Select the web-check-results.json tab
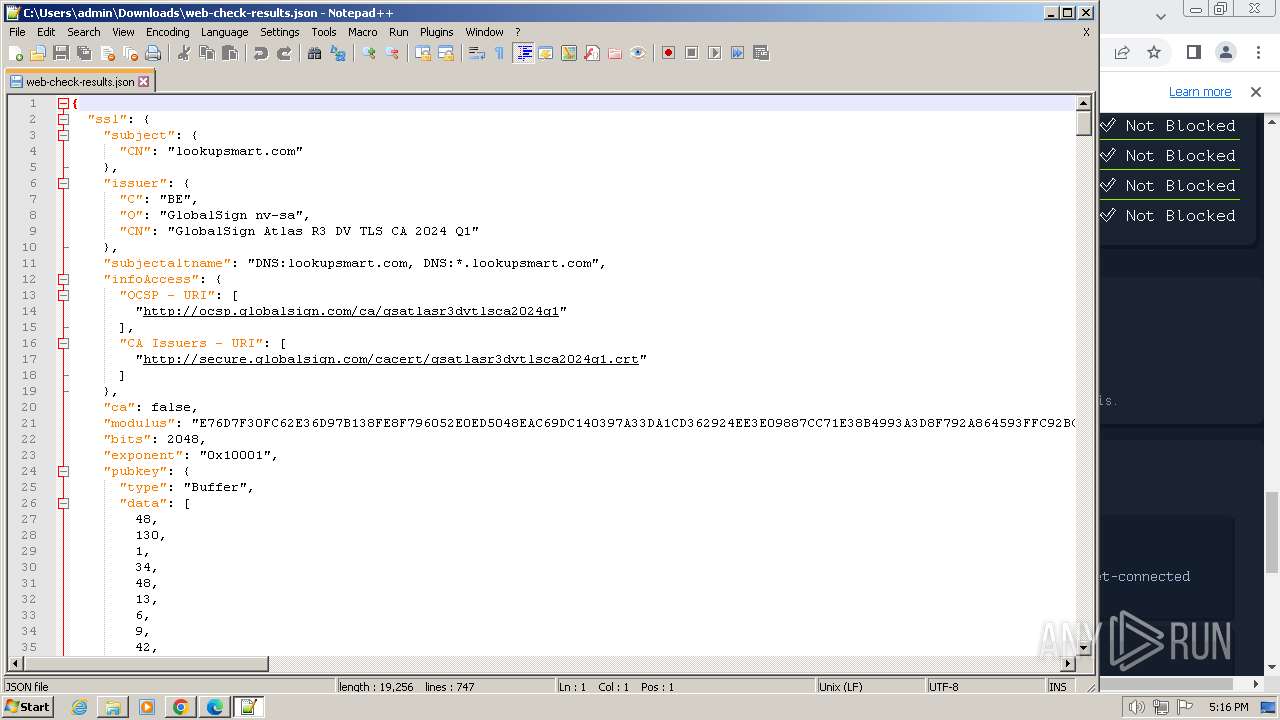This screenshot has width=1280, height=720. point(80,82)
